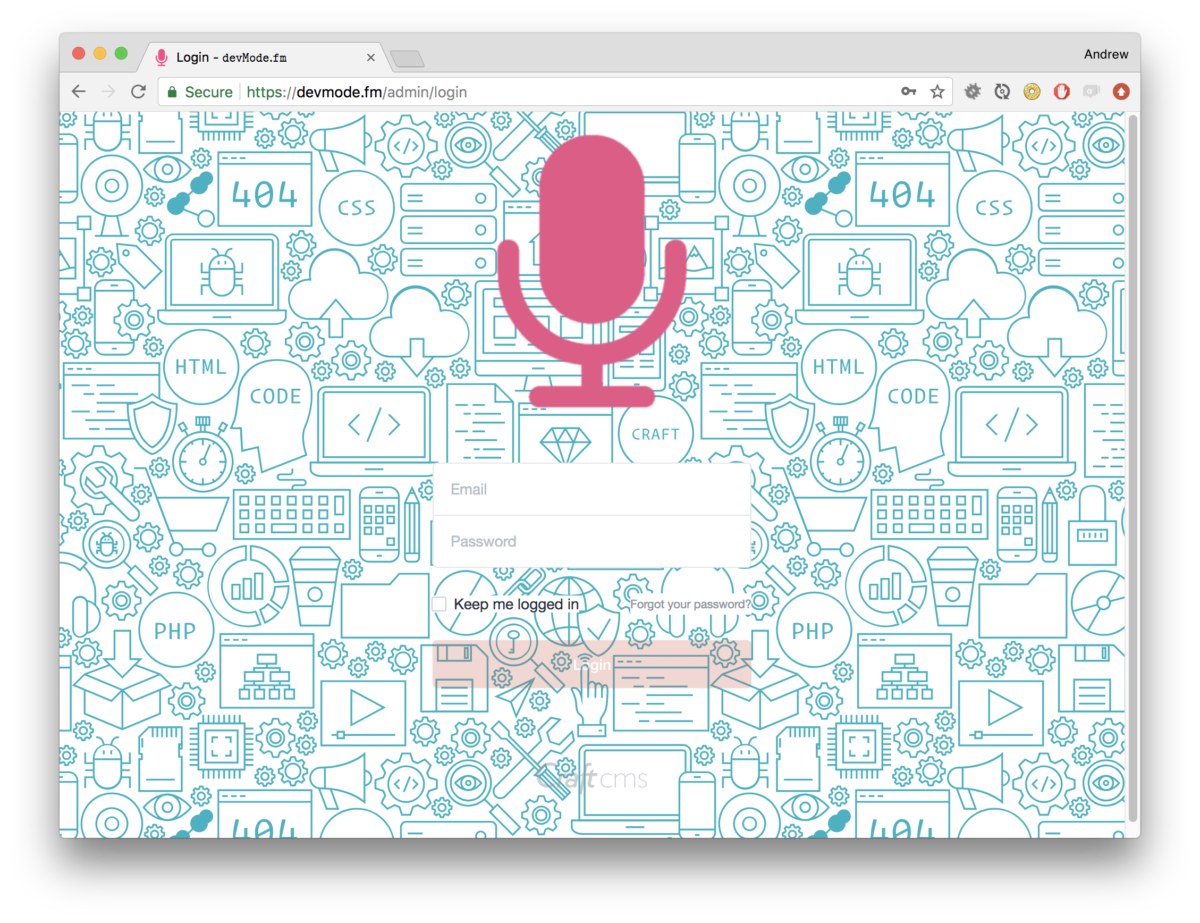The height and width of the screenshot is (923, 1200).
Task: Click the saved passwords key icon
Action: pyautogui.click(x=908, y=92)
